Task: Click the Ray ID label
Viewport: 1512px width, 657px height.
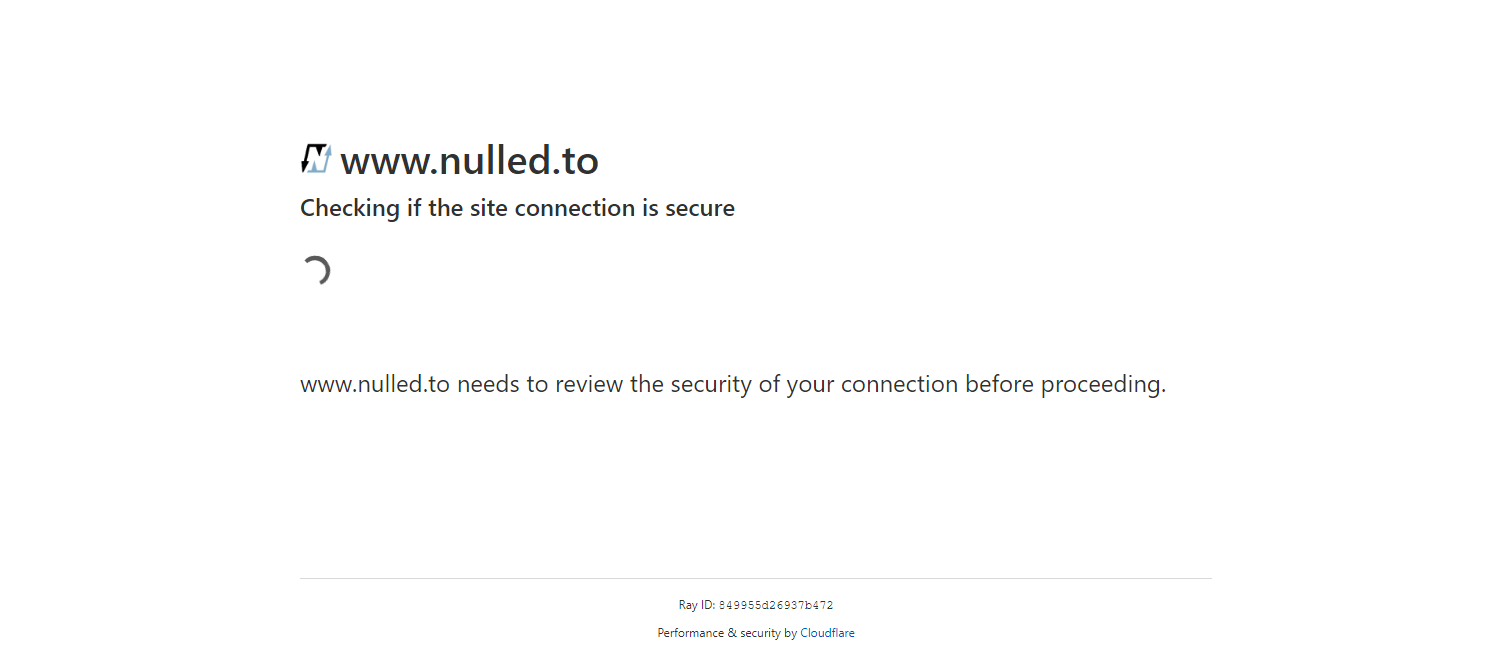Action: (x=696, y=605)
